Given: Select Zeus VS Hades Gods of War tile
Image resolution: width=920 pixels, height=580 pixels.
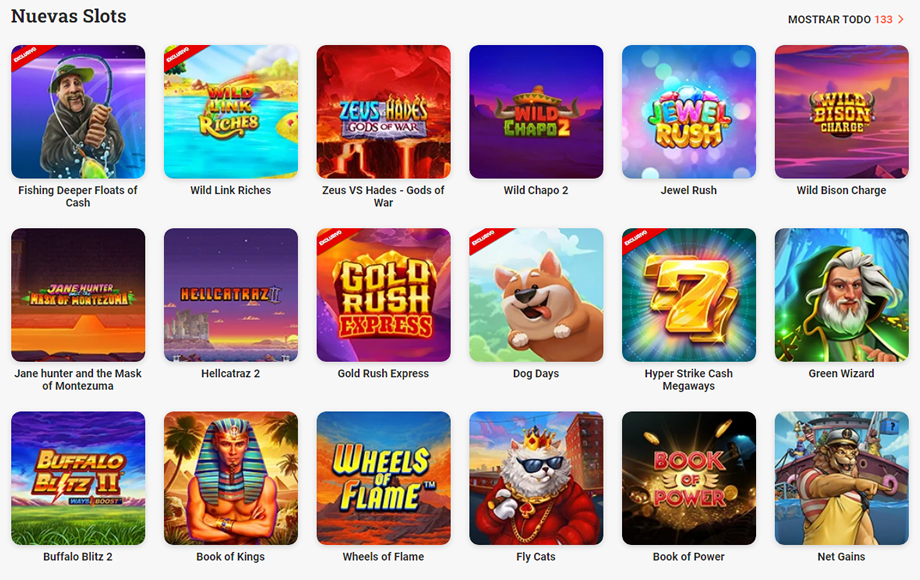Looking at the screenshot, I should pyautogui.click(x=384, y=111).
